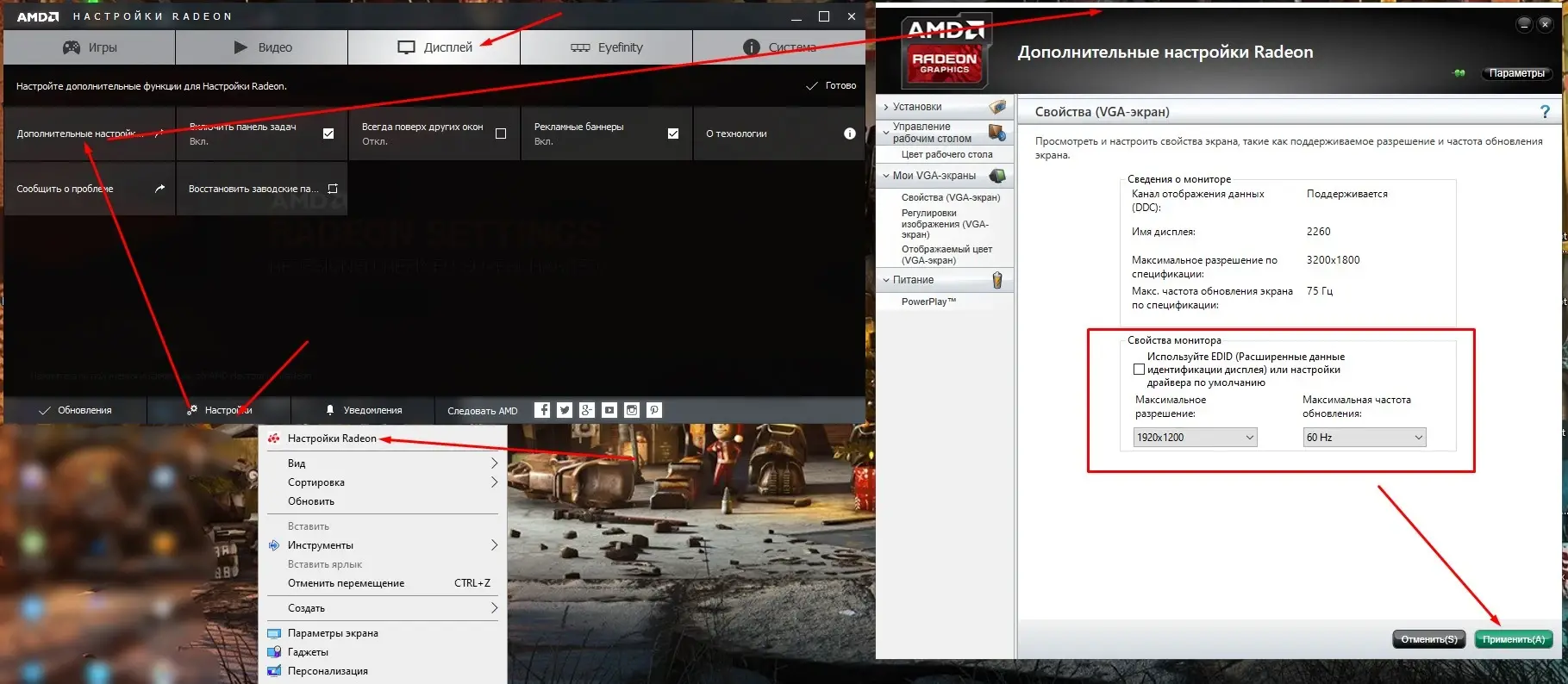The image size is (1568, 684).
Task: Open Обновления in the bottom bar
Action: pyautogui.click(x=76, y=410)
